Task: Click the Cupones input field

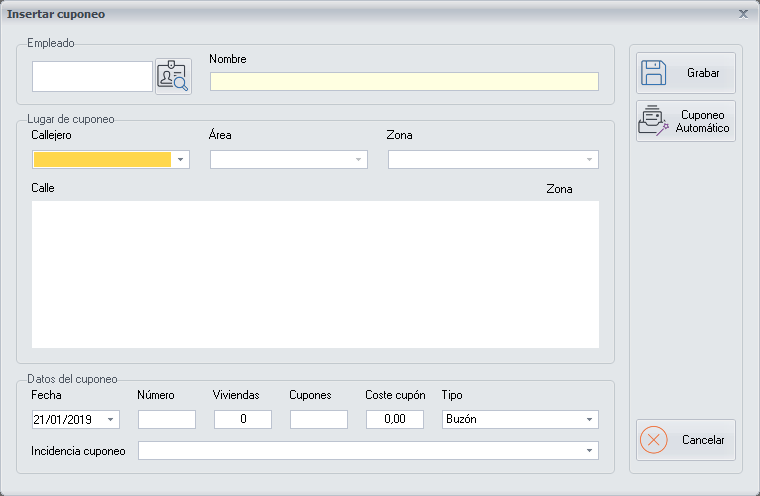Action: [318, 420]
